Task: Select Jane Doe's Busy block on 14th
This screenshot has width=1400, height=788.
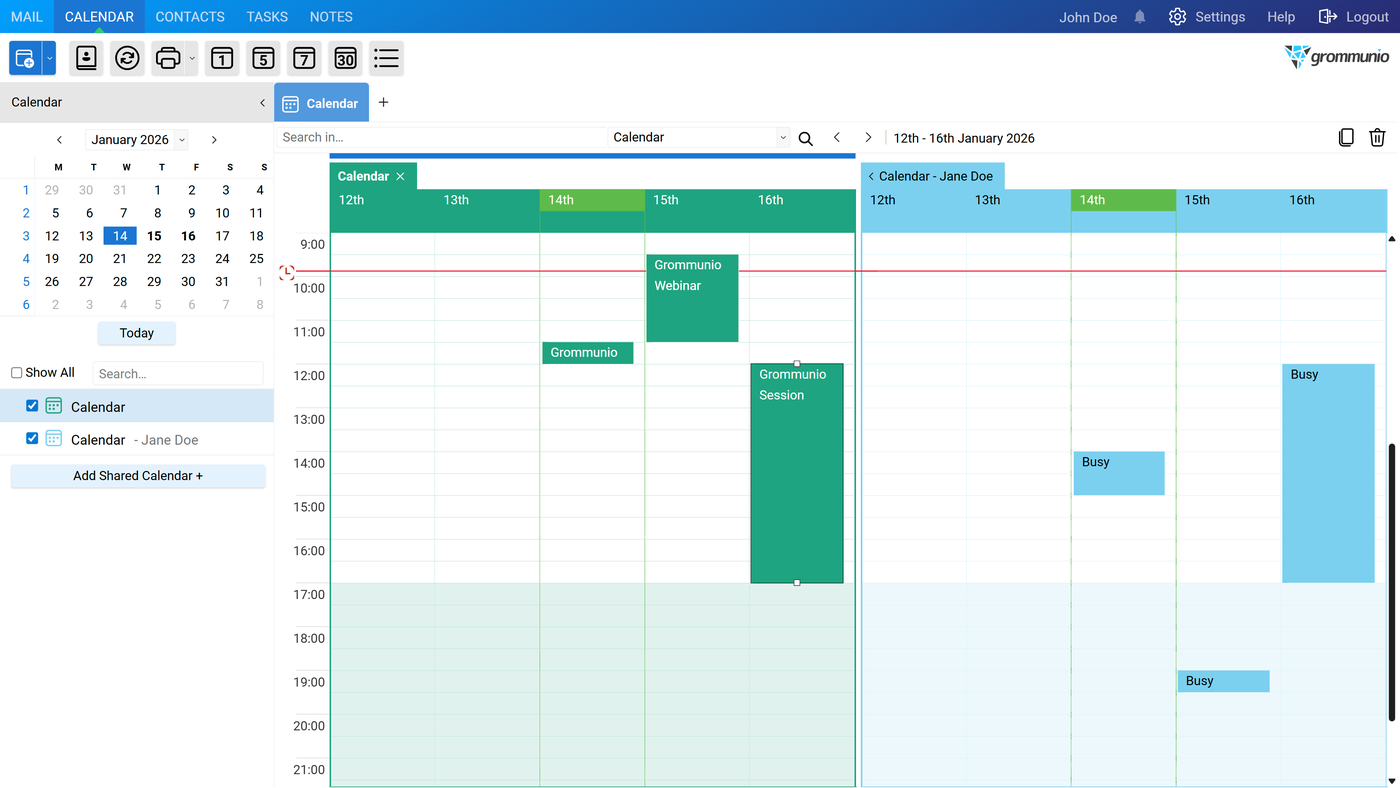Action: (x=1119, y=473)
